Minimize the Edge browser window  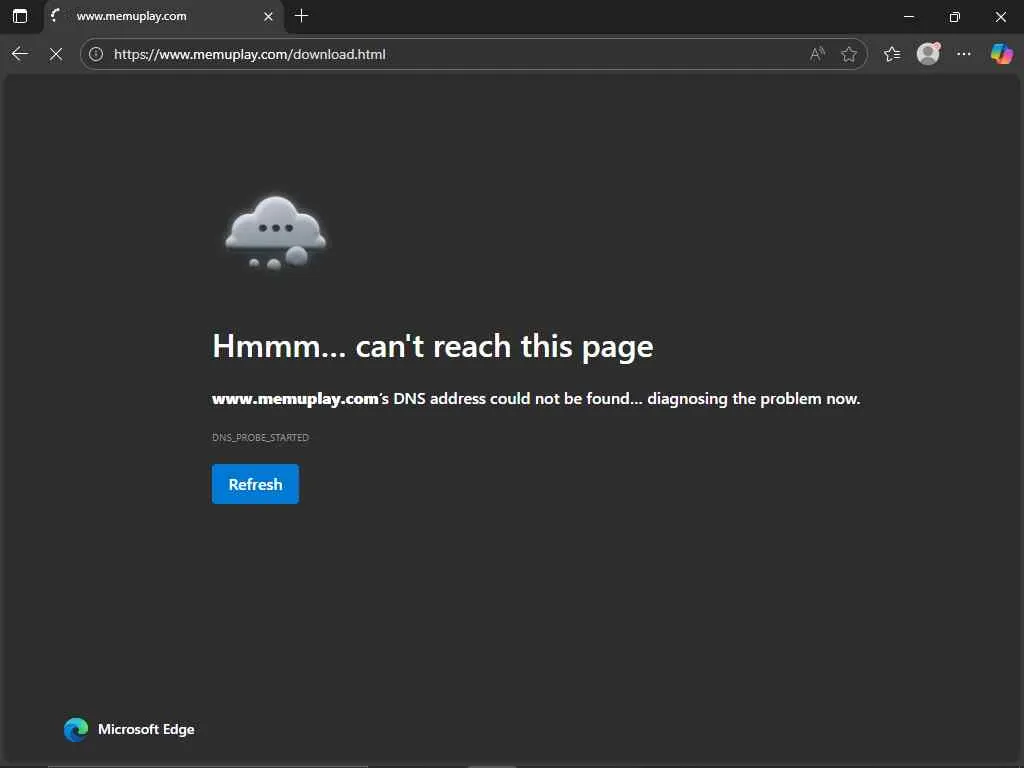908,16
